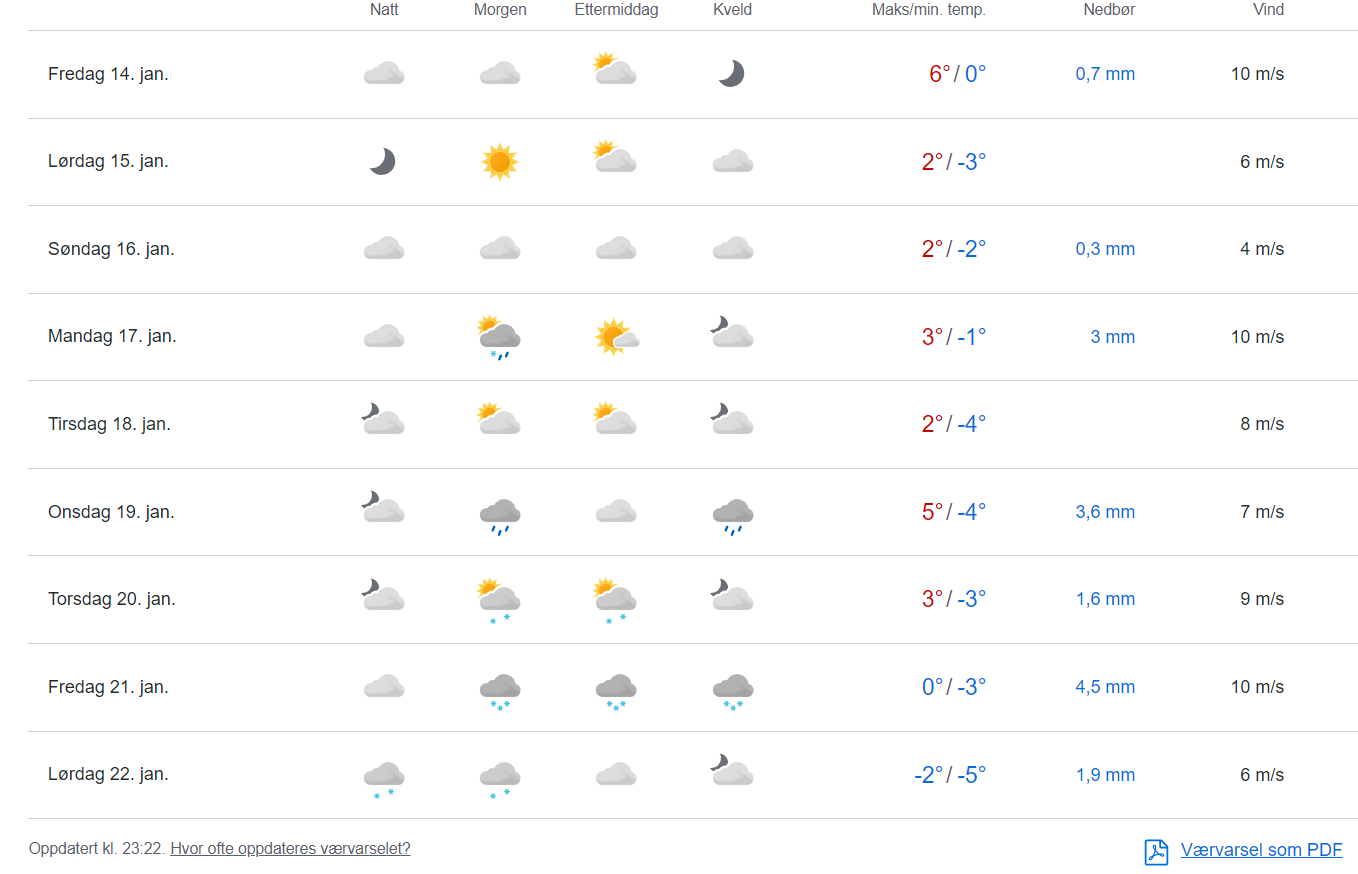
Task: Click Lørdag 22. night snow icon
Action: click(x=383, y=778)
